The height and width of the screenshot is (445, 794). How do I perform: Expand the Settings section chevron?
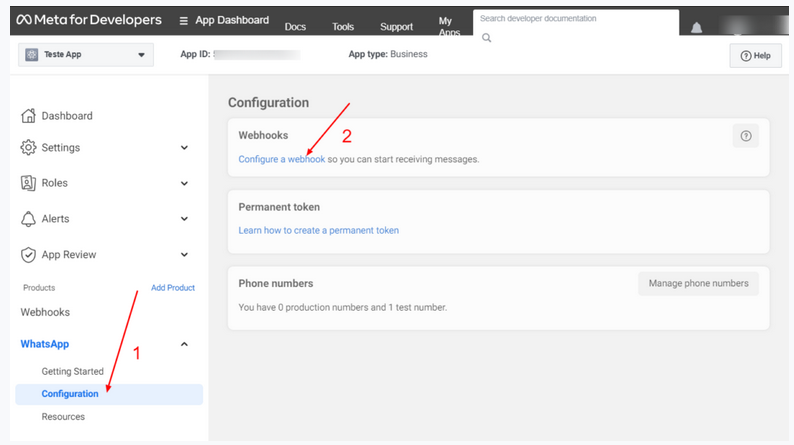pos(184,148)
